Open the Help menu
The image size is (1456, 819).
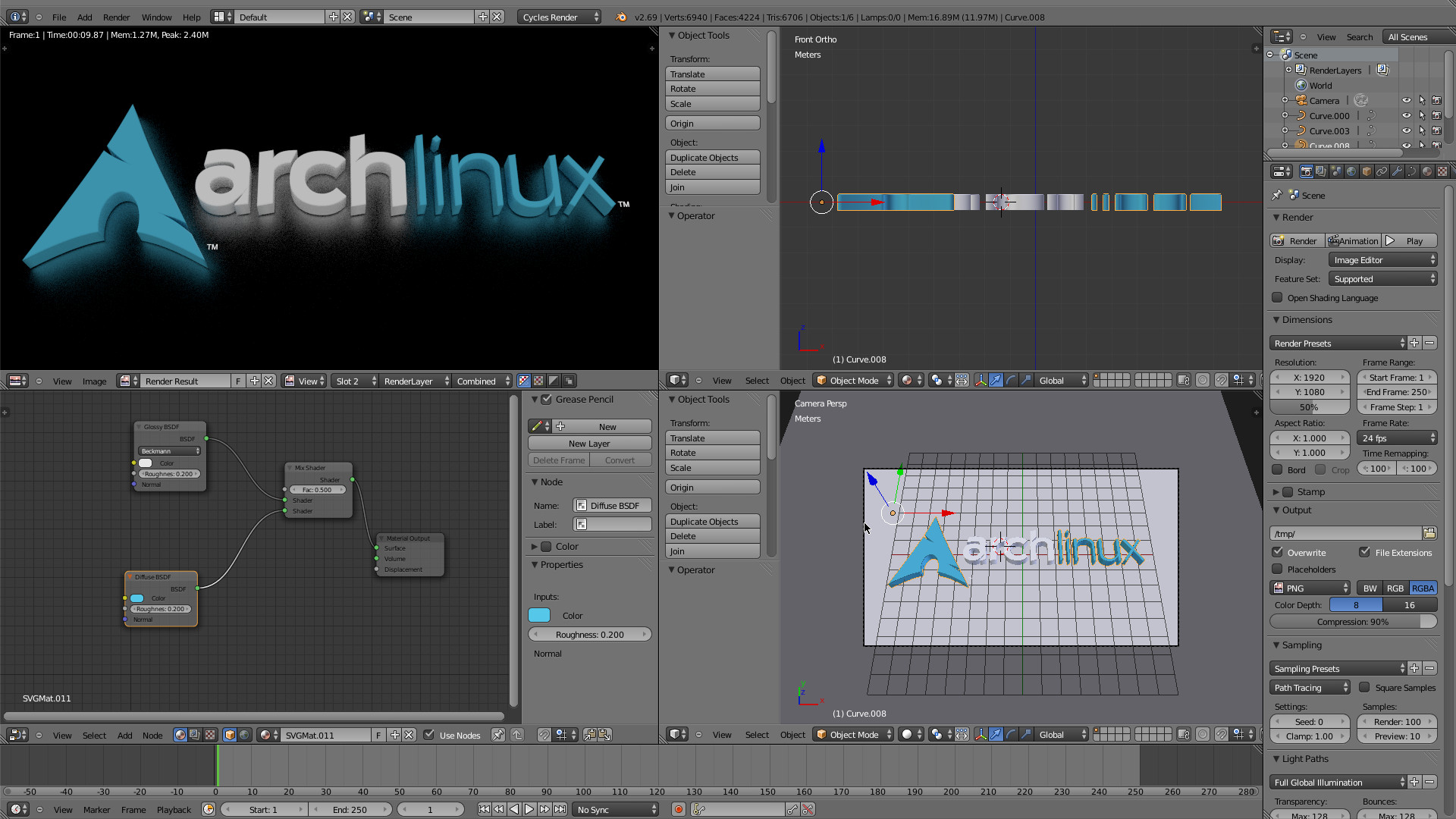click(192, 17)
